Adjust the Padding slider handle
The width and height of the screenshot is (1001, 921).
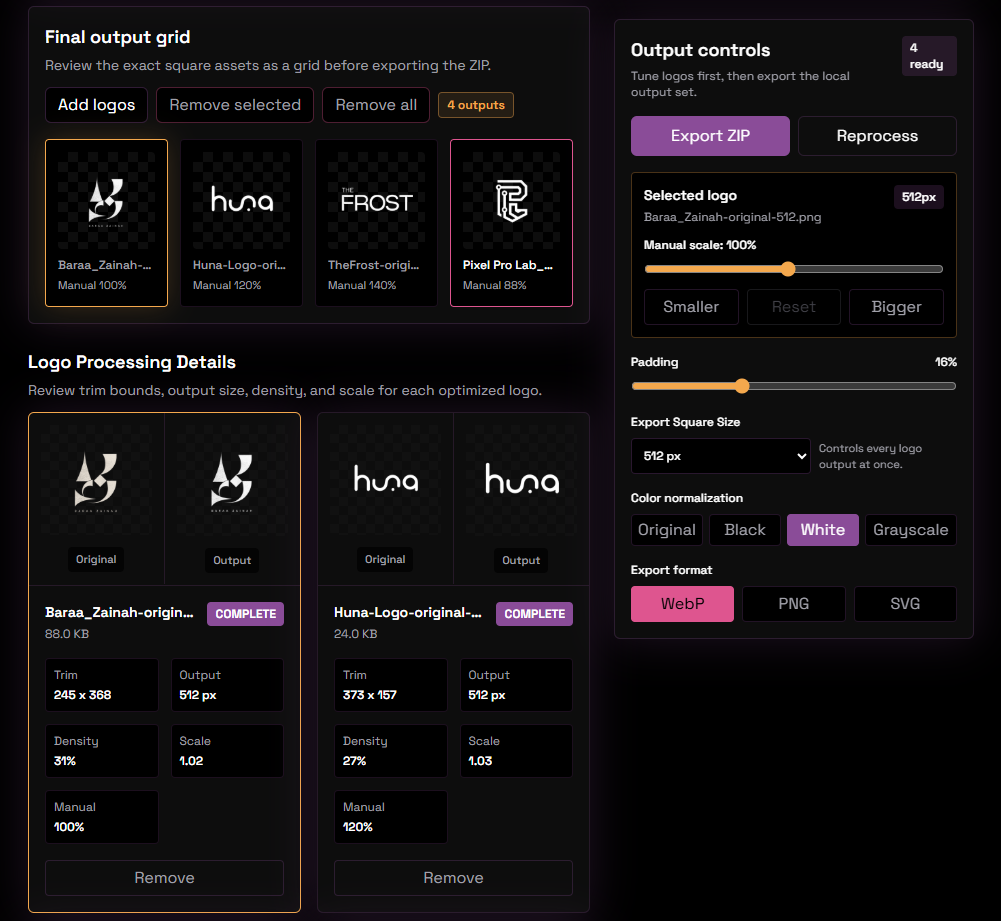click(x=742, y=386)
